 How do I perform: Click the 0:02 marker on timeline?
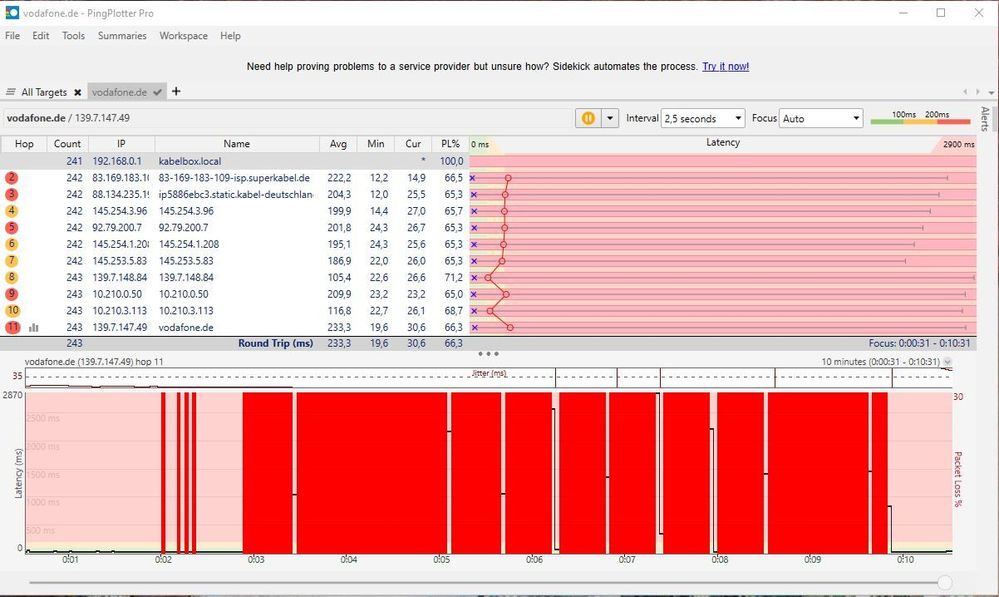(x=163, y=559)
